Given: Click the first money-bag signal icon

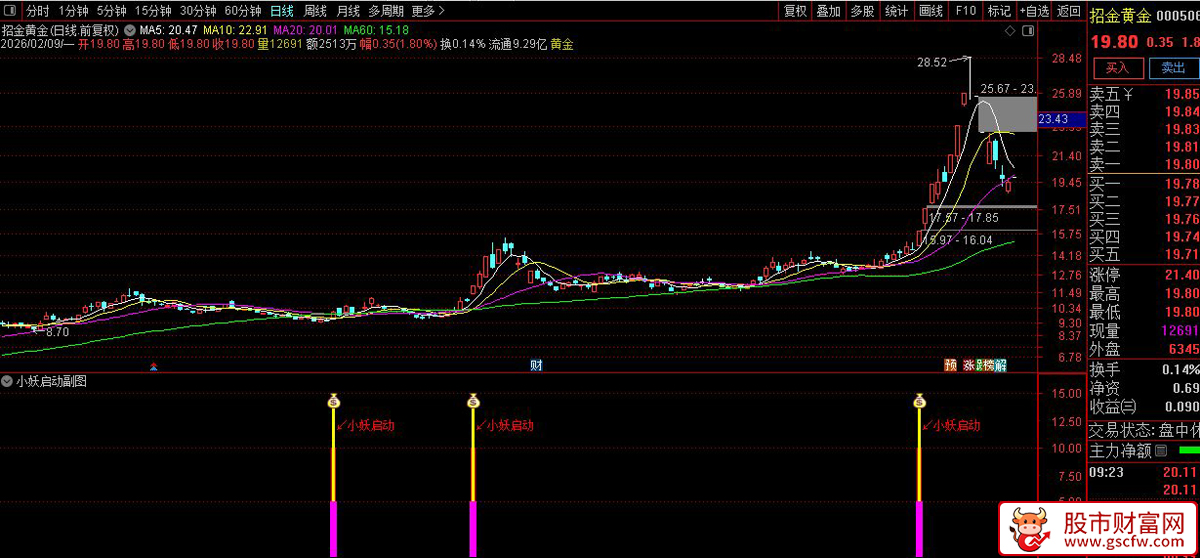Looking at the screenshot, I should click(335, 401).
